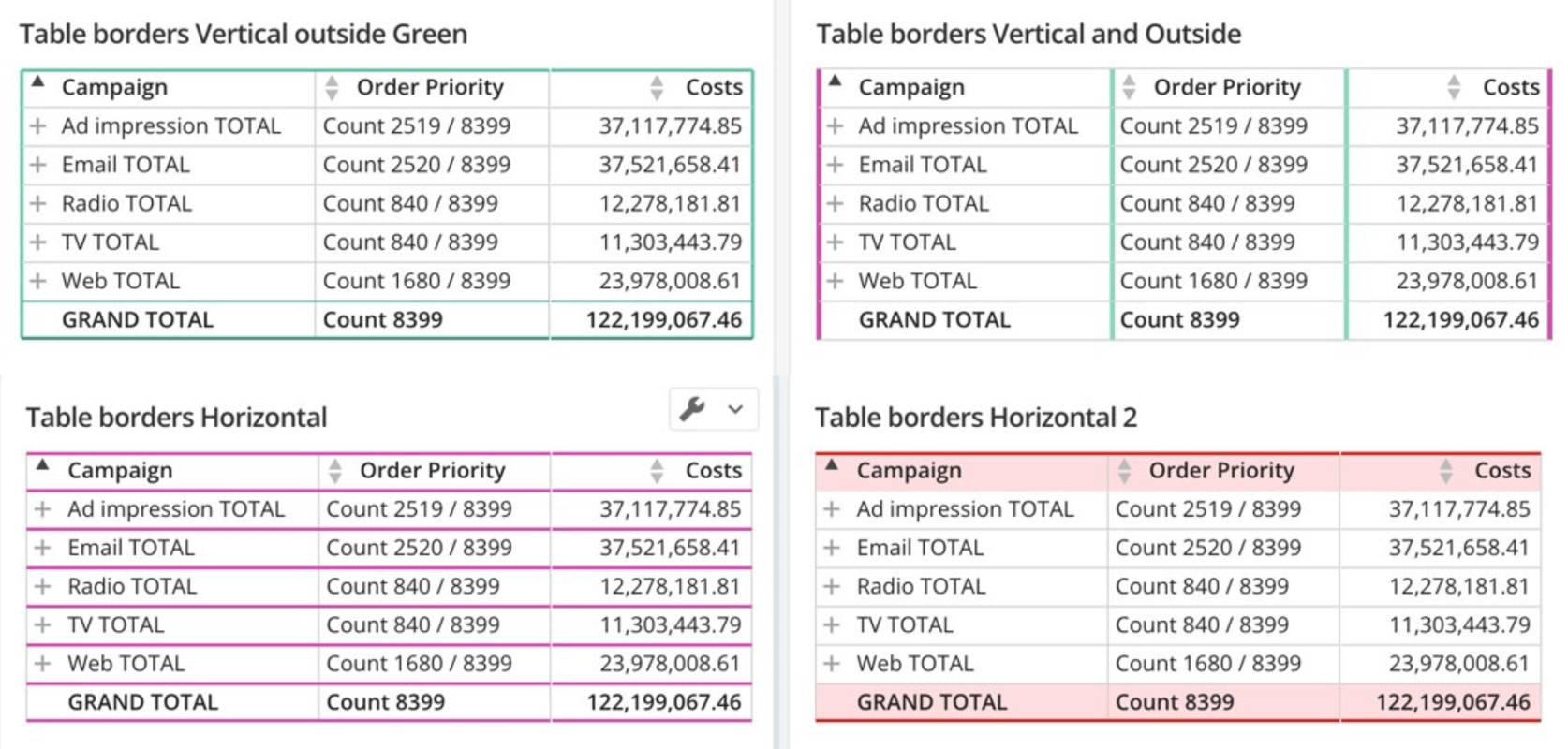Expand TV TOTAL in Vertical and Outside table
This screenshot has width=1568, height=749.
coord(835,242)
